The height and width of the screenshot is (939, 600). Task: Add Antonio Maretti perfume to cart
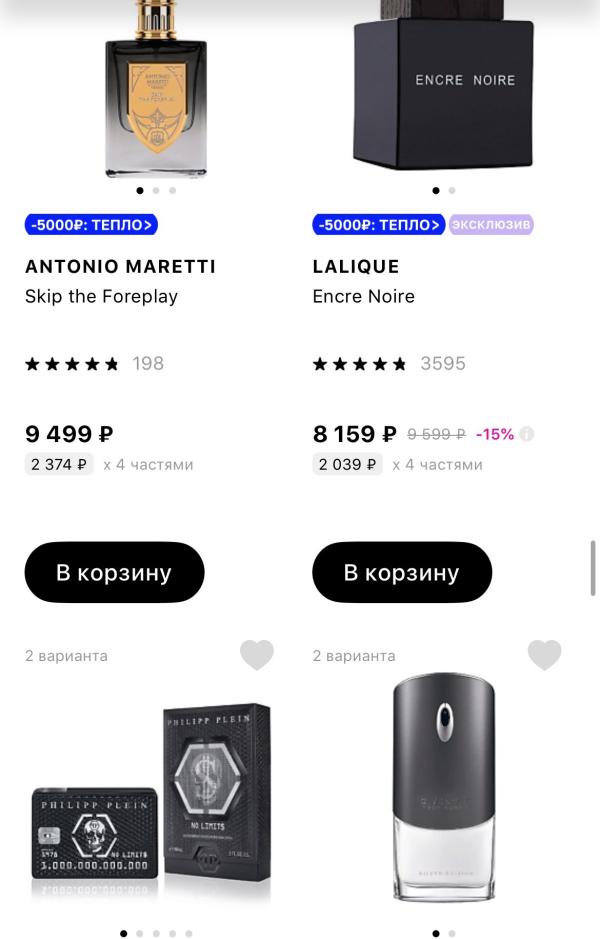coord(114,572)
